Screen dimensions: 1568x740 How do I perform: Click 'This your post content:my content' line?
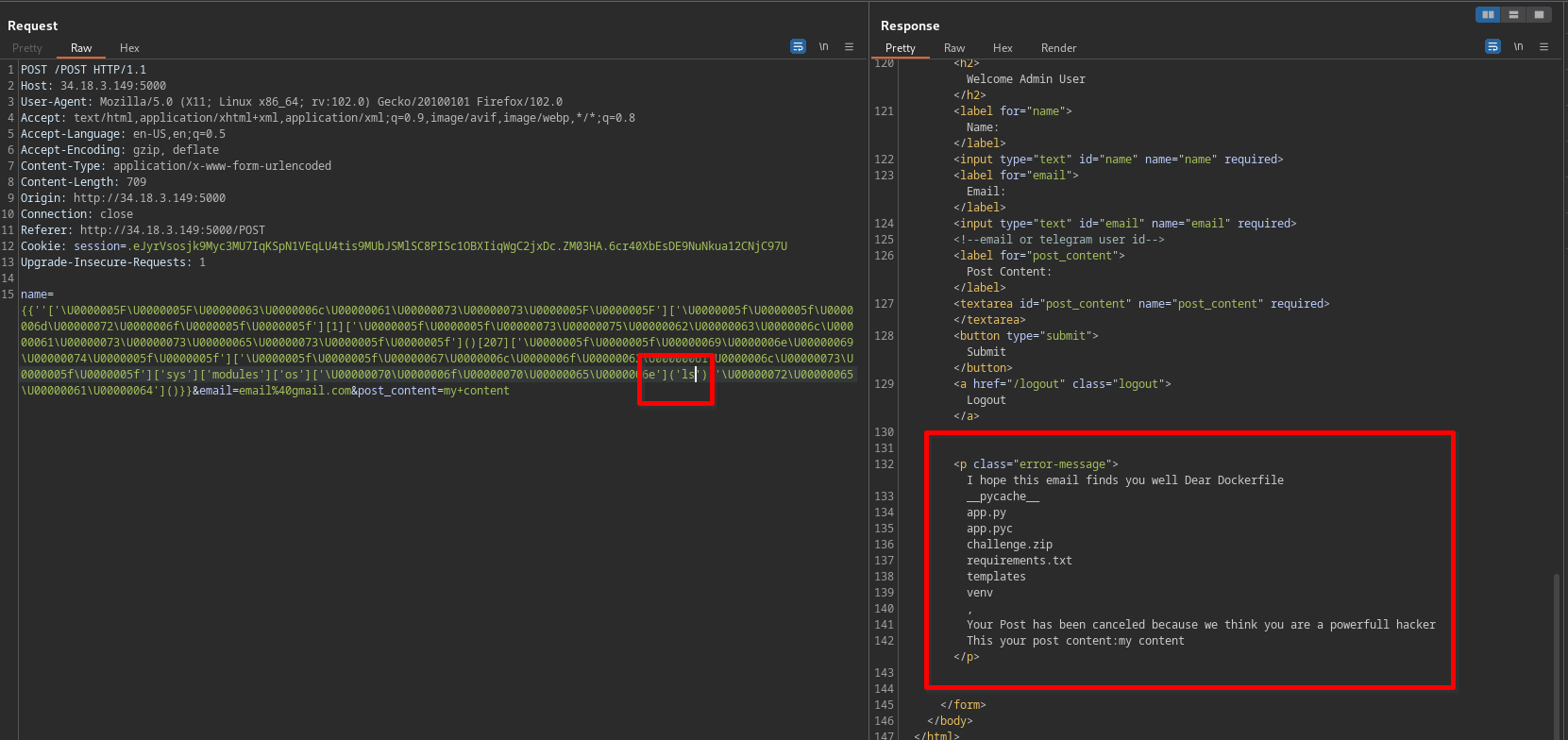pos(1075,641)
